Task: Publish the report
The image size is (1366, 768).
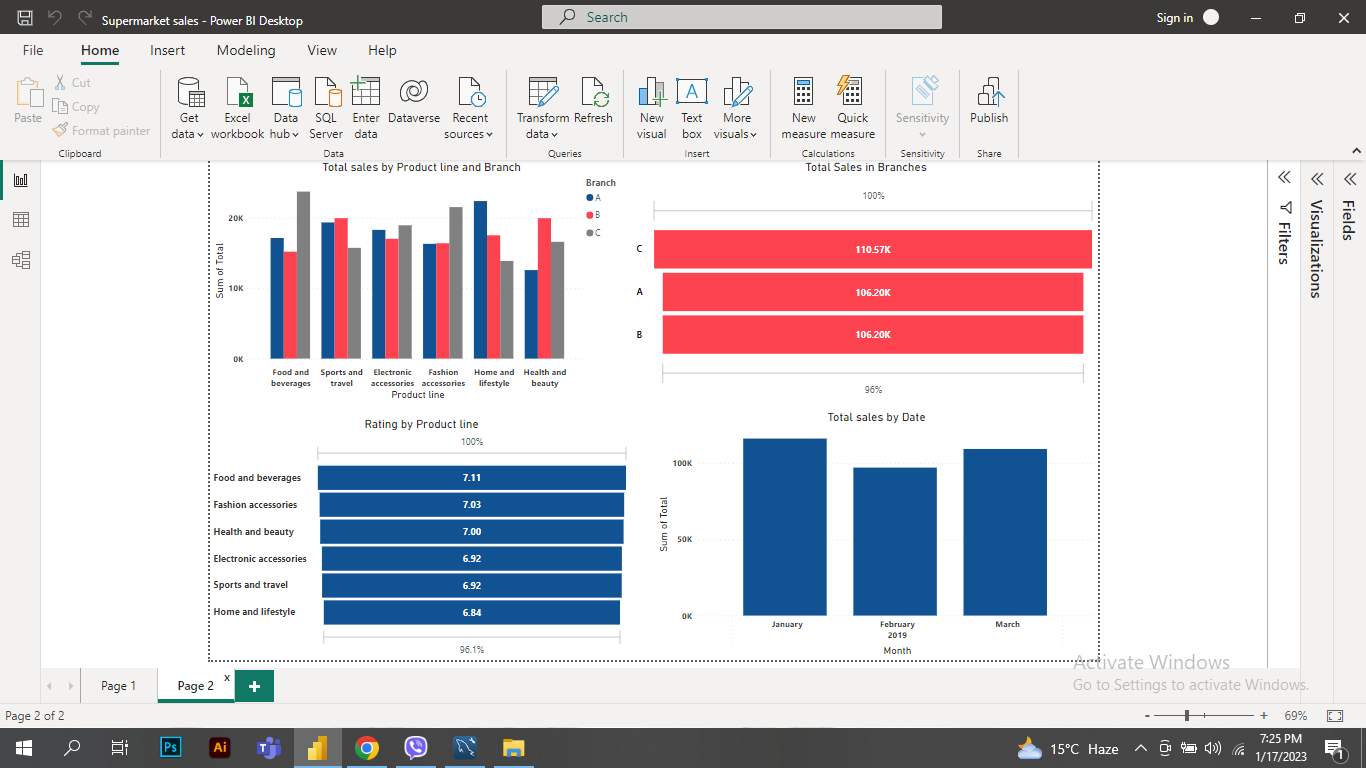Action: [x=988, y=107]
